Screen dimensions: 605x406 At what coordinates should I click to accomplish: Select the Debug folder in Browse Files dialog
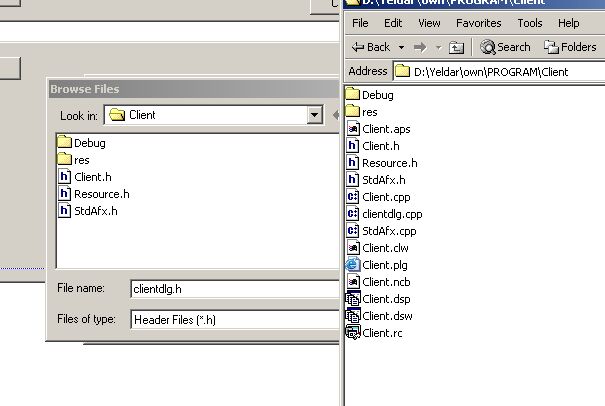(88, 143)
